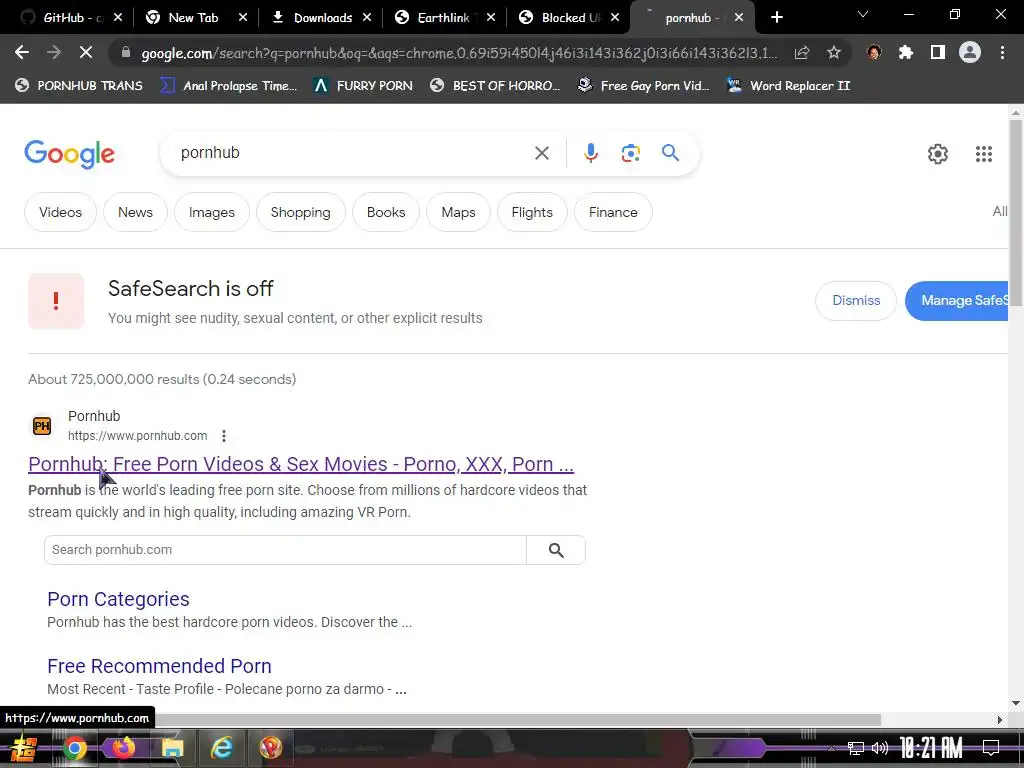Click the taskbar clock showing 10:21 AM
Image resolution: width=1024 pixels, height=768 pixels.
931,747
